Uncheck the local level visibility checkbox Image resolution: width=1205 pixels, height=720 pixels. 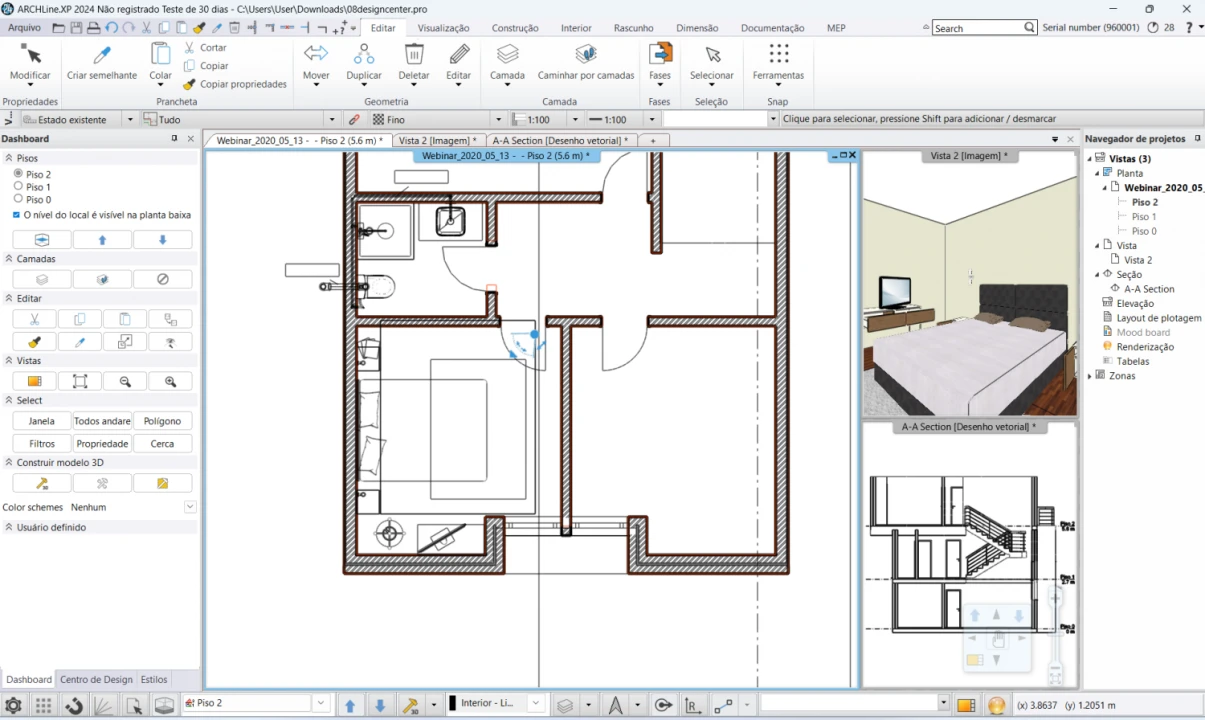16,215
